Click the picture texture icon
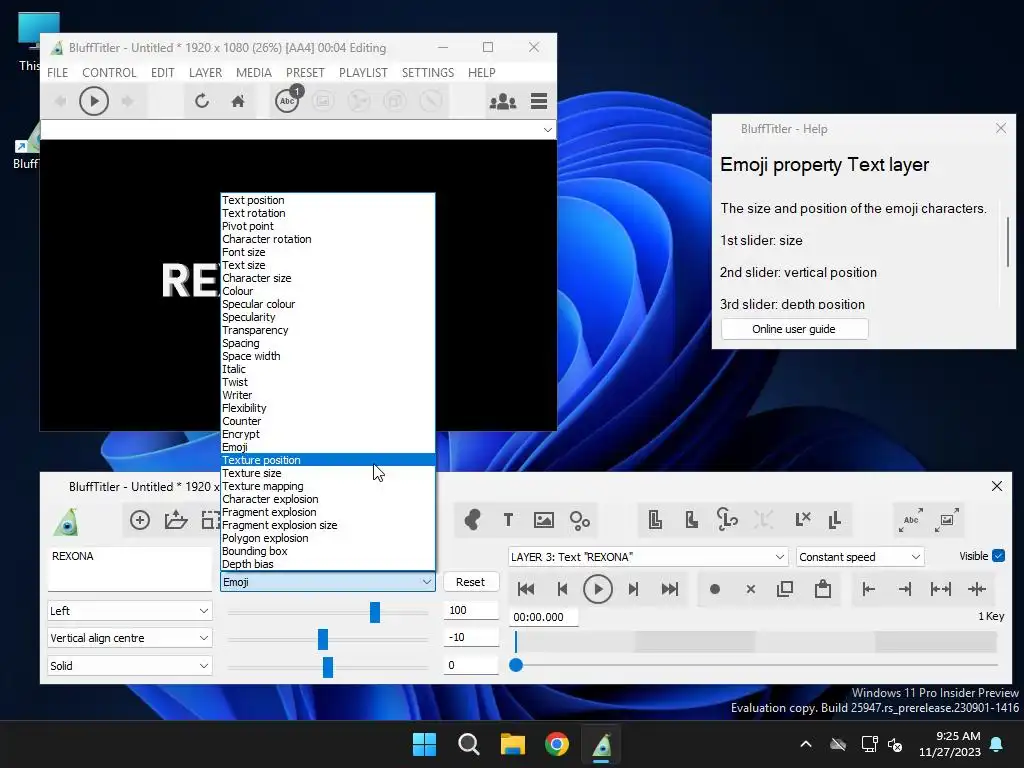Viewport: 1024px width, 768px height. 543,520
